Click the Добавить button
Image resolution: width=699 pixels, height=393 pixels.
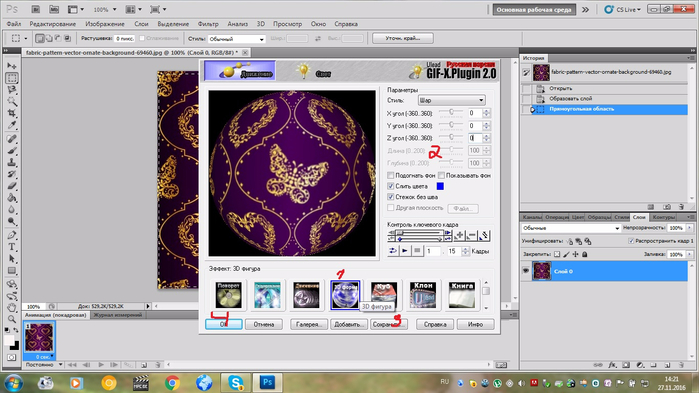(x=349, y=324)
